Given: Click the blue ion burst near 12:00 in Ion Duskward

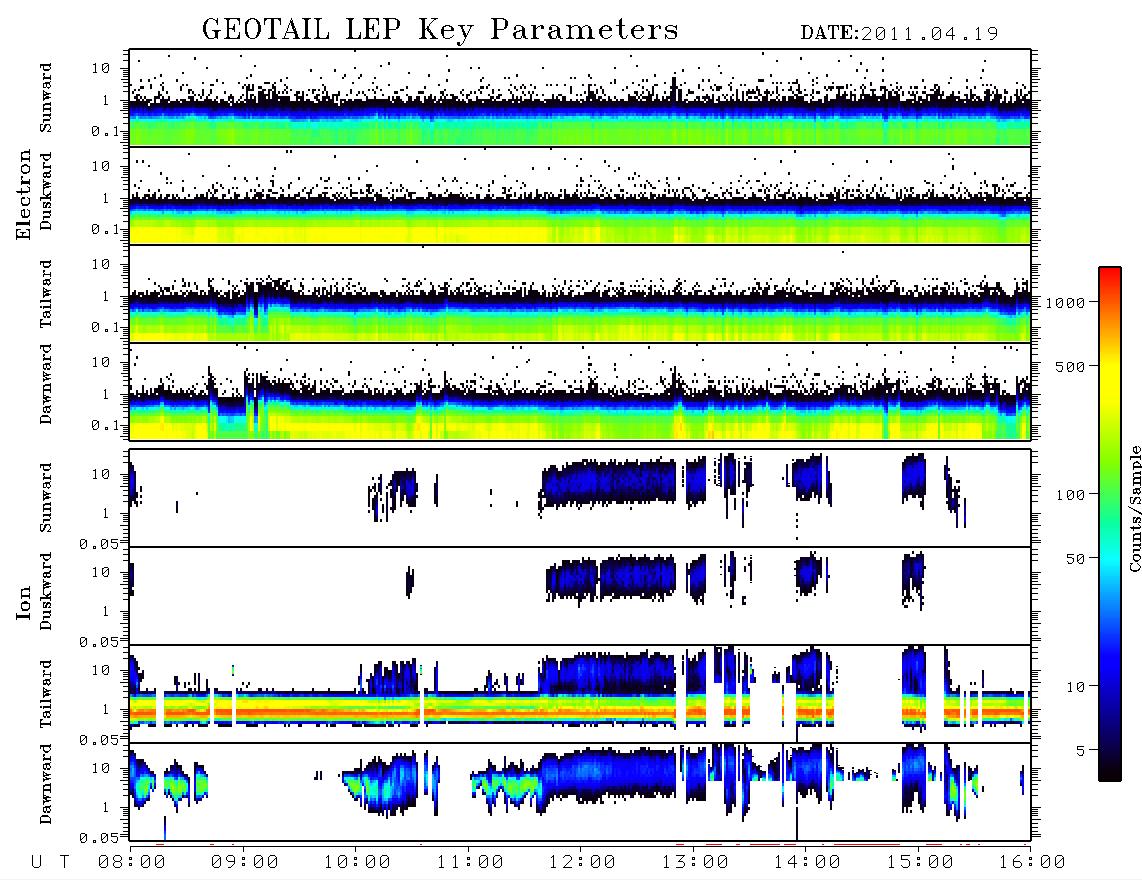Looking at the screenshot, I should 611,578.
